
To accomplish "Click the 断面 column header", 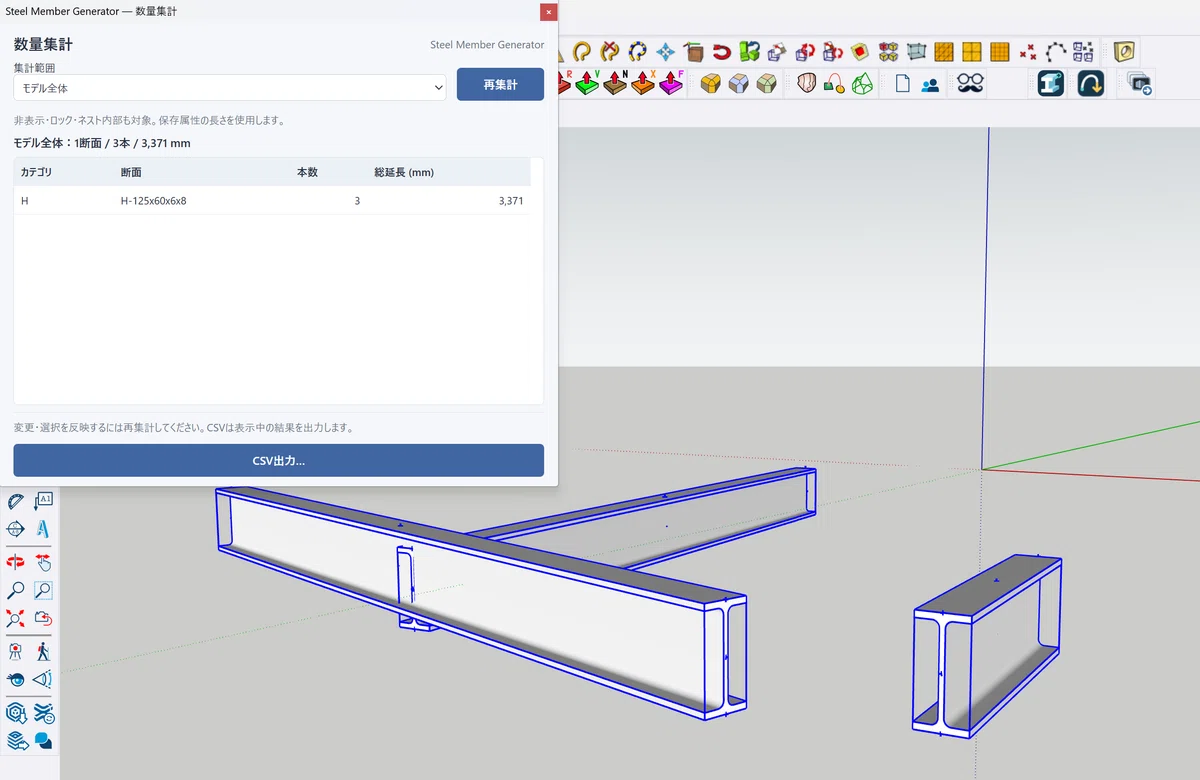I will (x=131, y=172).
